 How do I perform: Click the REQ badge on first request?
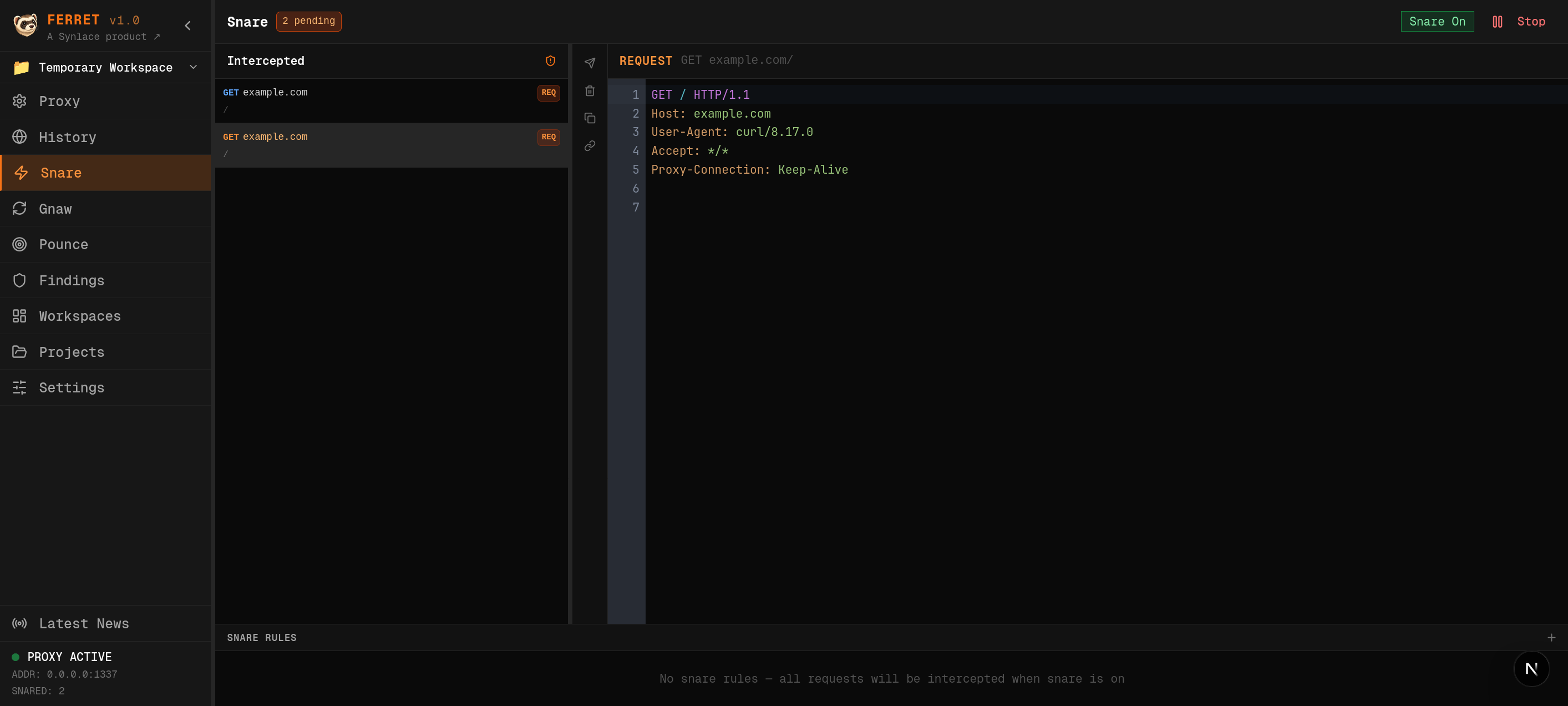[549, 93]
